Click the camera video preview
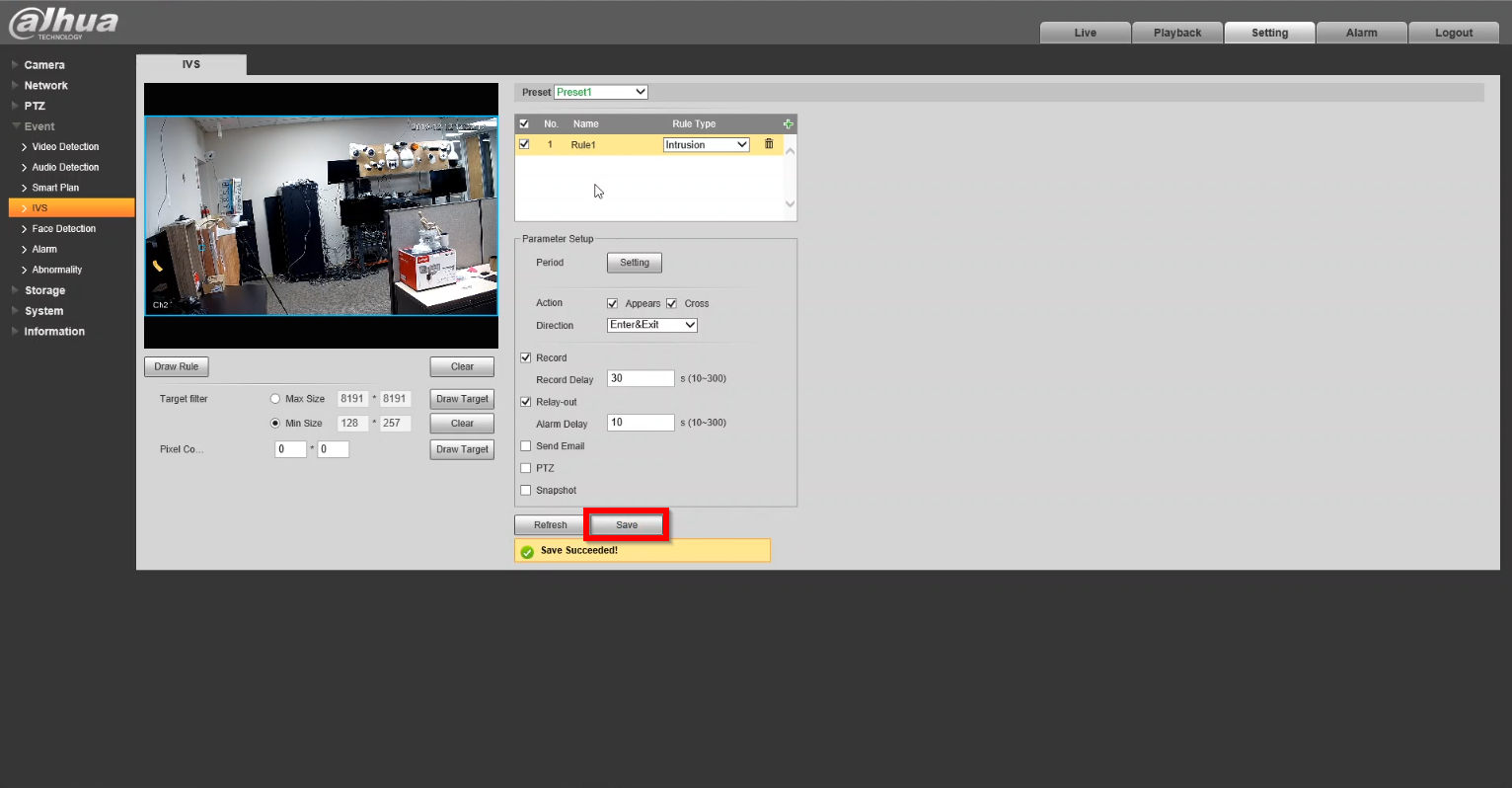The height and width of the screenshot is (788, 1512). (x=321, y=215)
